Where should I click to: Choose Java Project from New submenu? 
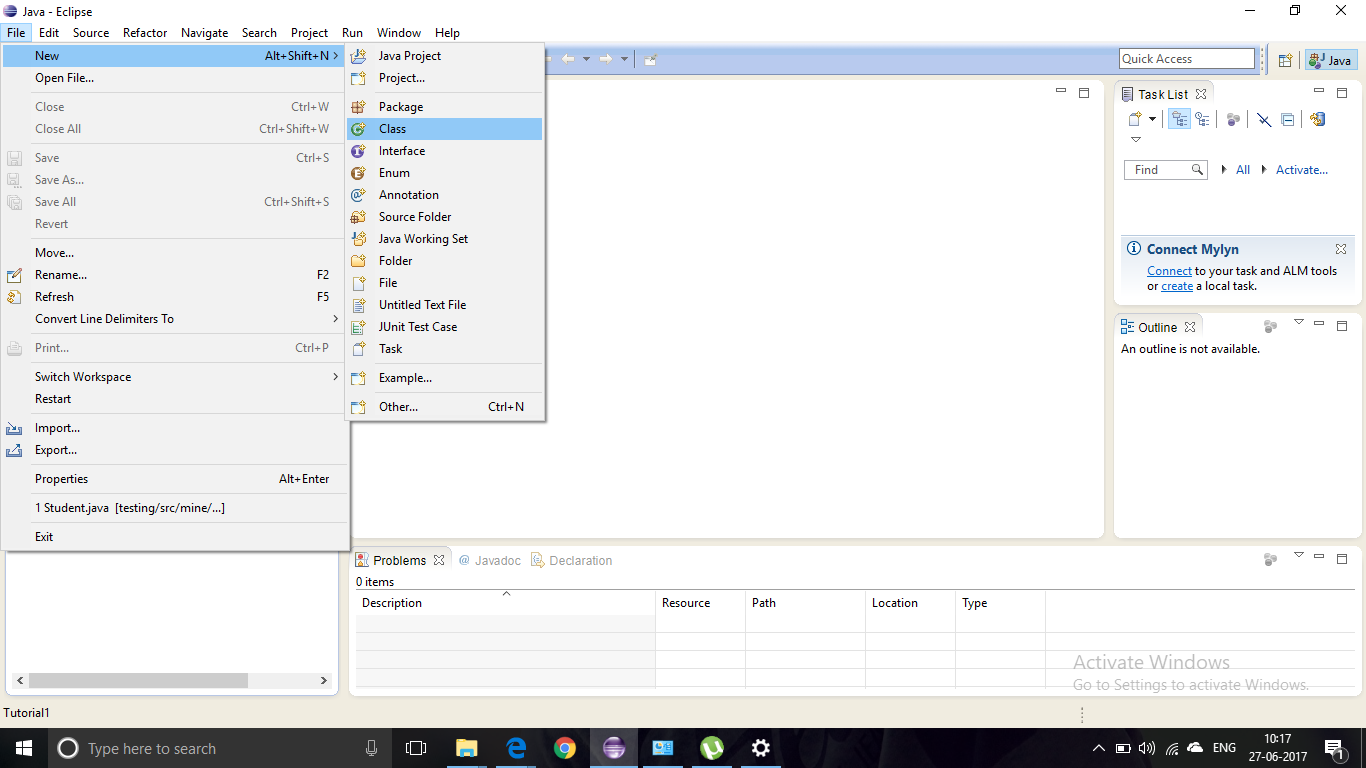pos(444,56)
